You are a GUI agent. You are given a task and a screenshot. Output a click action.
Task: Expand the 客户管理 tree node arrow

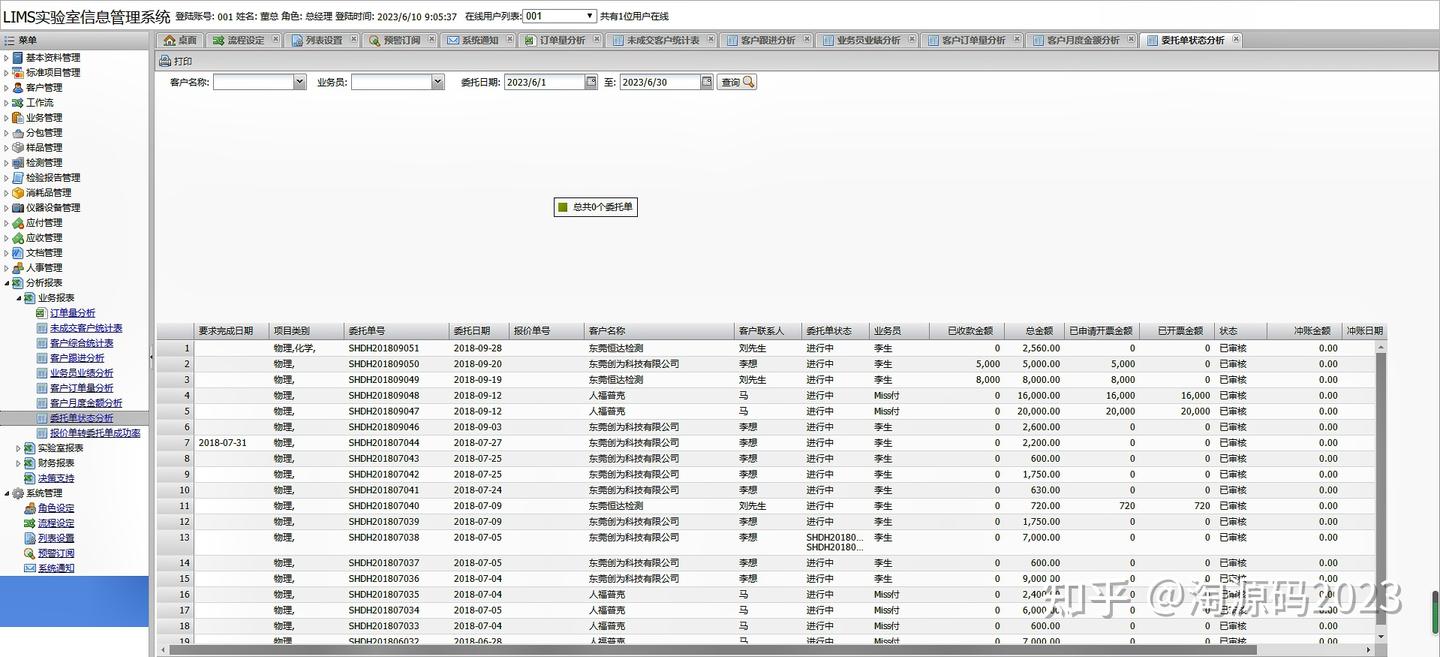(x=6, y=88)
